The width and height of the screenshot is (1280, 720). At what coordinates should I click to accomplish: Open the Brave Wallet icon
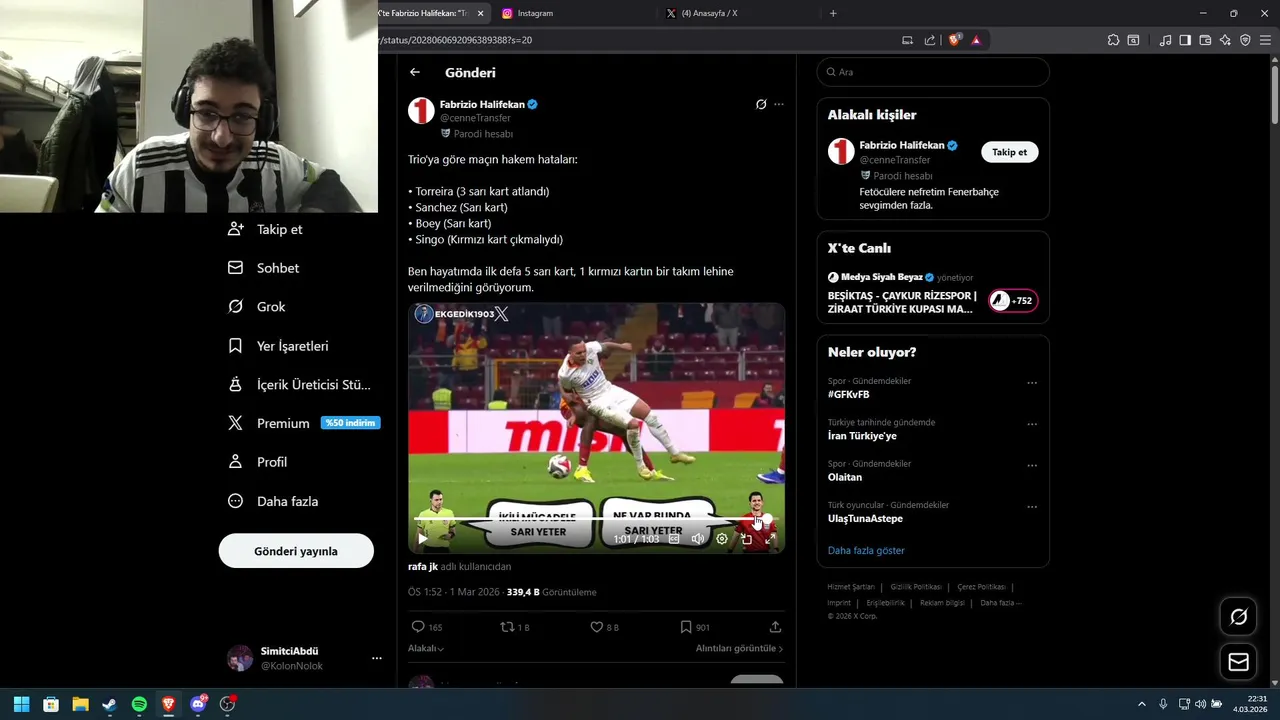tap(1205, 40)
